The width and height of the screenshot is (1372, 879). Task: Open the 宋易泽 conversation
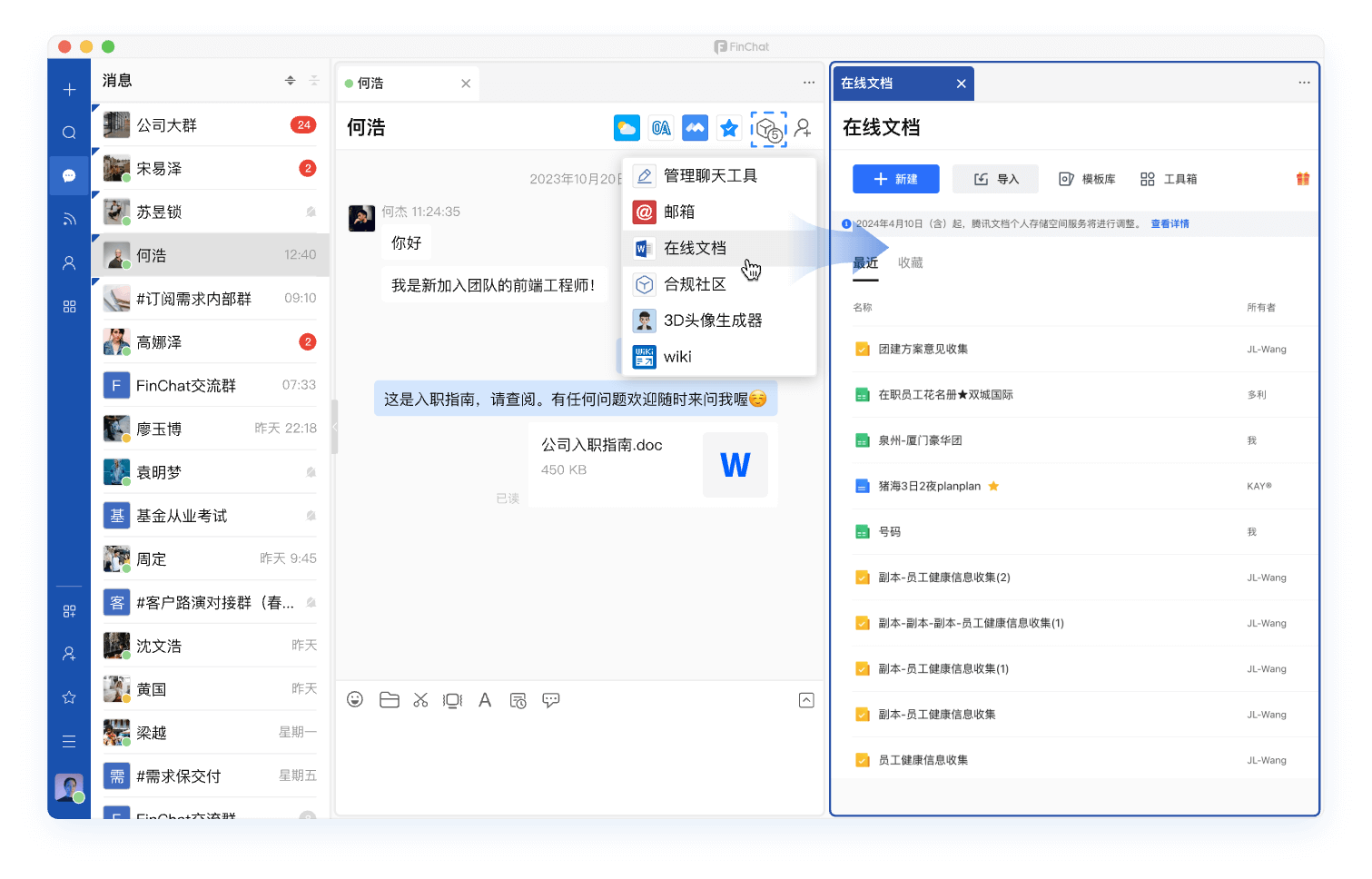211,168
